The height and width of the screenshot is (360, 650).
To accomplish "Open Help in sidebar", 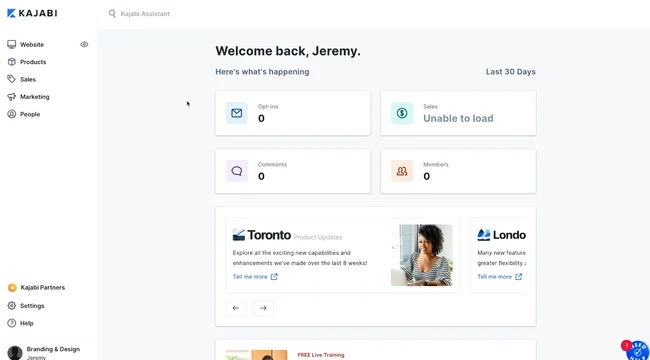I will click(x=27, y=323).
